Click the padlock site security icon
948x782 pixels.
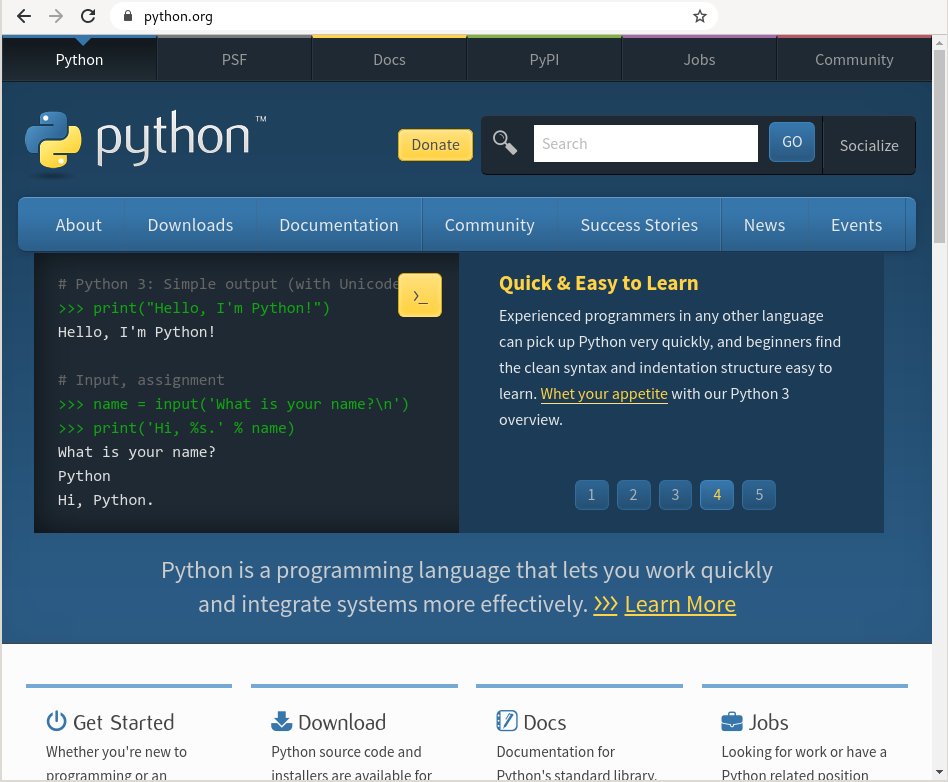tap(128, 16)
